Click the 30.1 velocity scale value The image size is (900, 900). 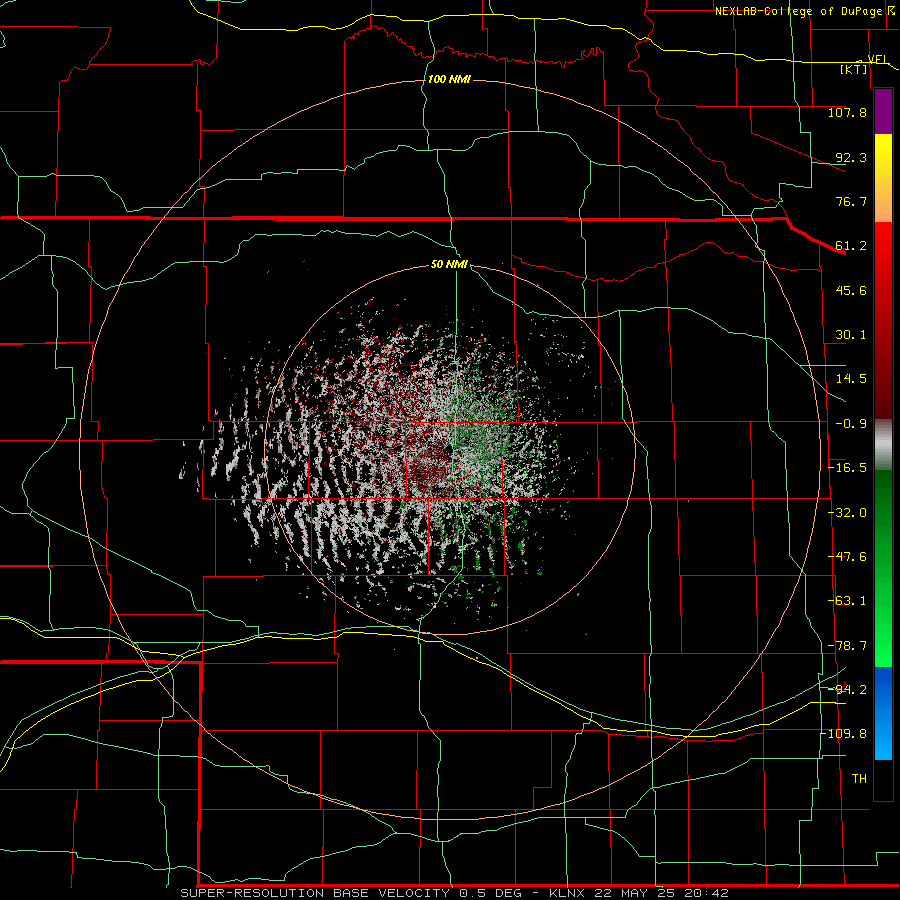coord(851,335)
